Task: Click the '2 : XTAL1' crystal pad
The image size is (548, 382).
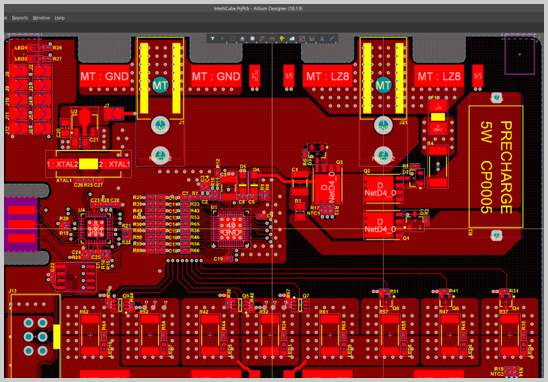Action: click(114, 164)
